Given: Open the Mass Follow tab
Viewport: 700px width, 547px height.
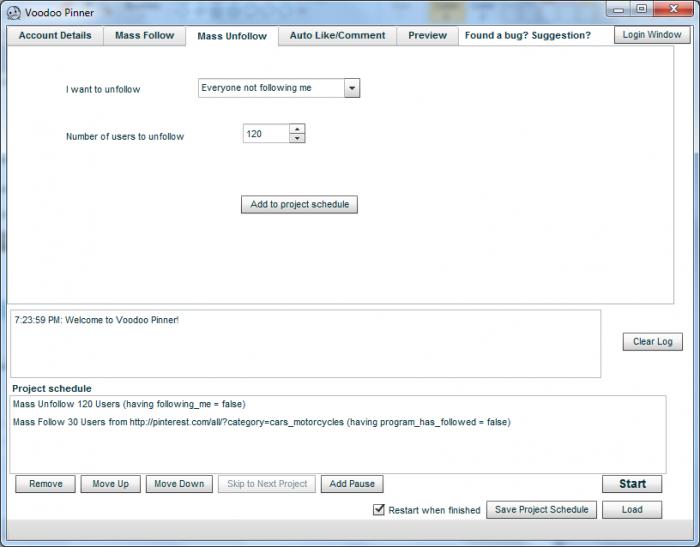Looking at the screenshot, I should pos(145,36).
